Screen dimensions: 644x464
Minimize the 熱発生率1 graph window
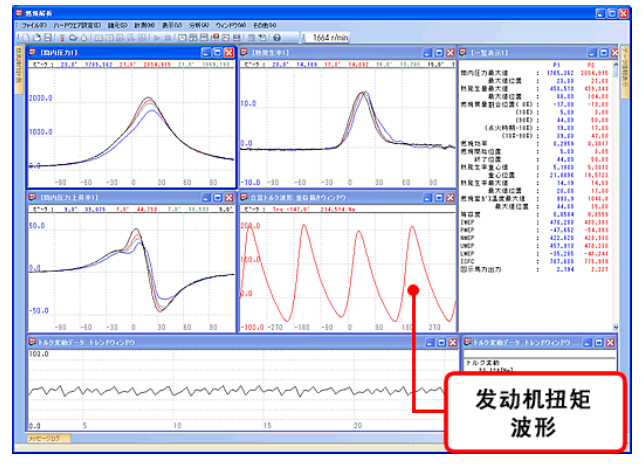(428, 53)
